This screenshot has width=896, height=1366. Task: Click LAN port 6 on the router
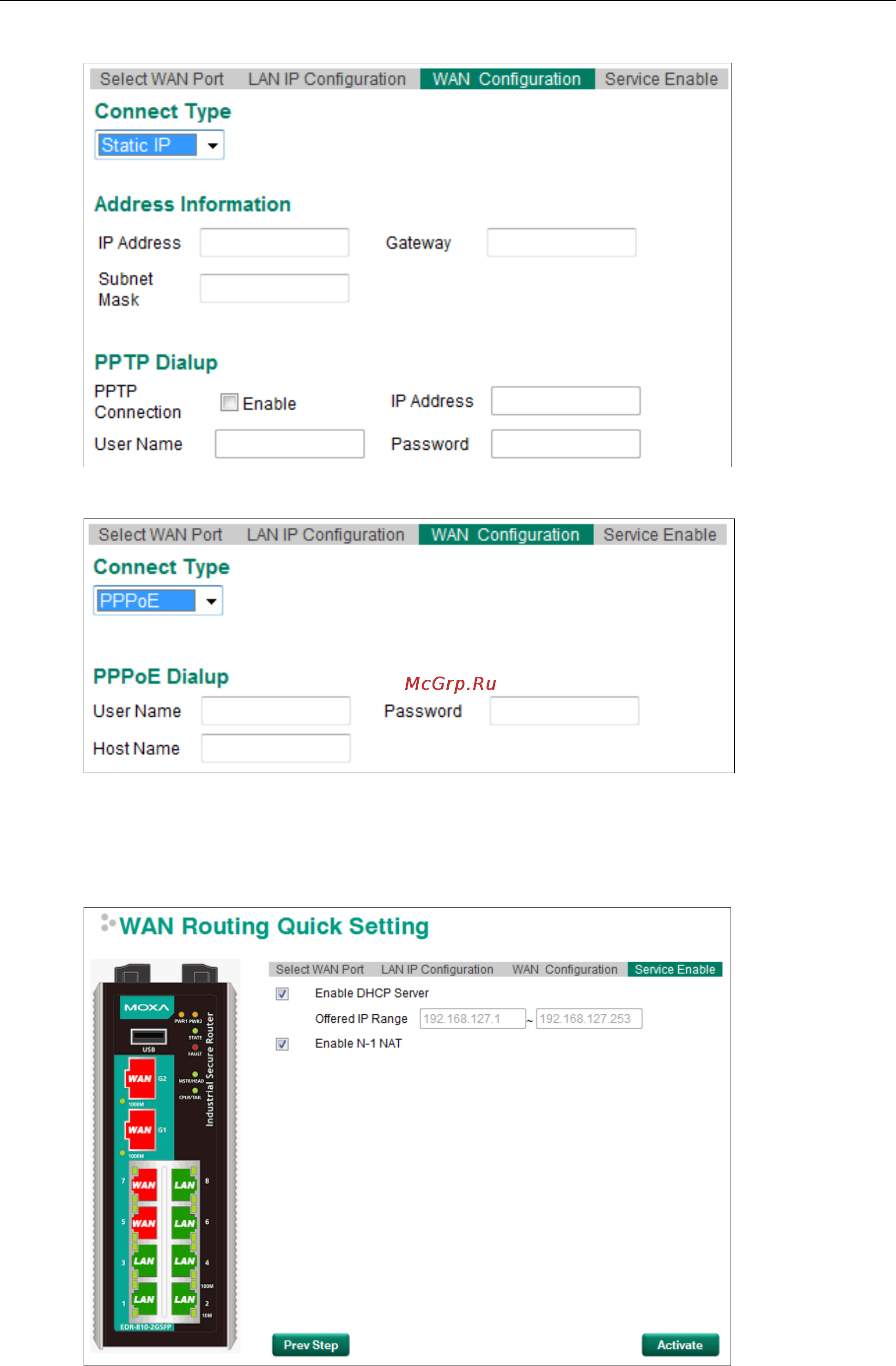[x=184, y=1223]
